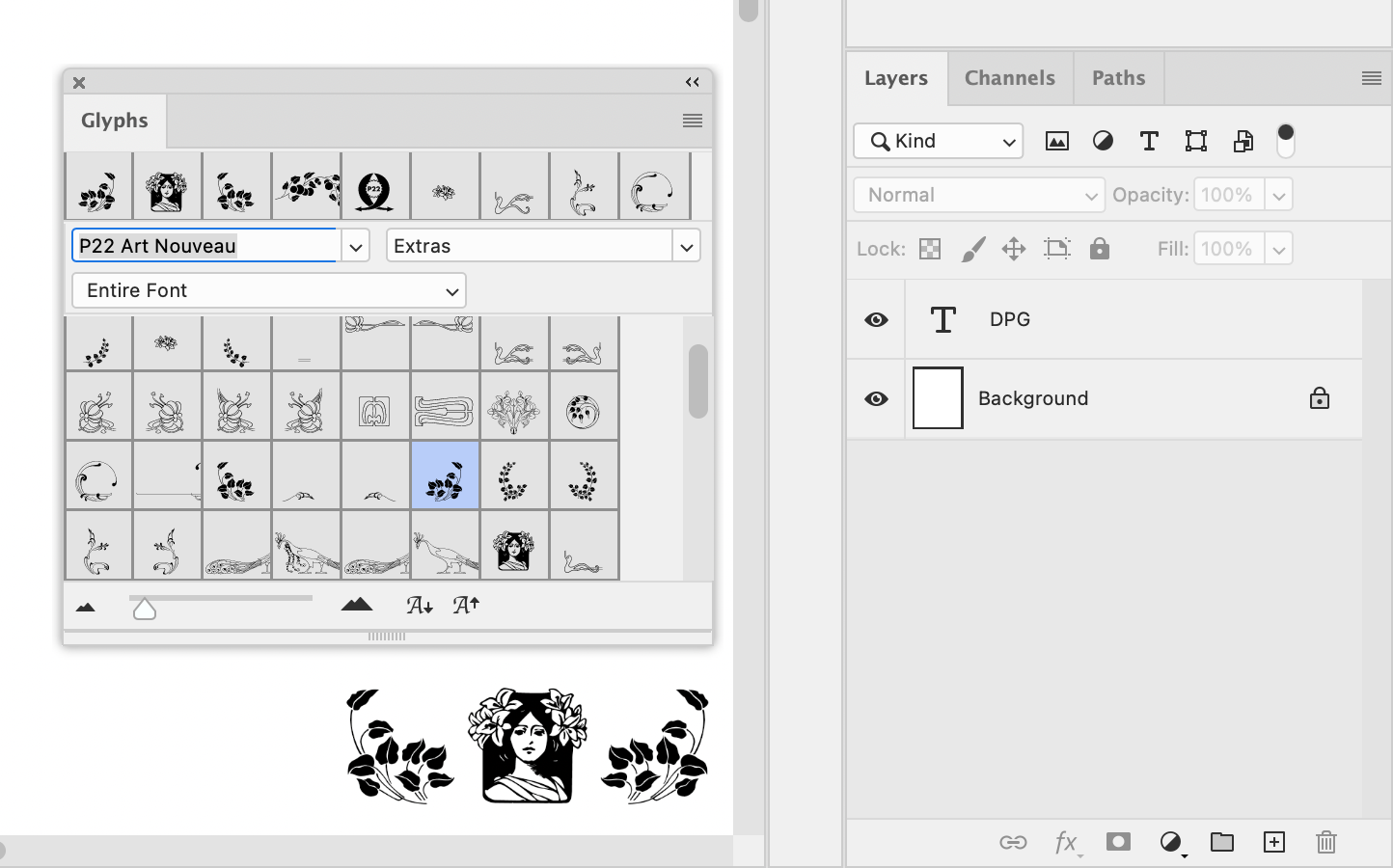Delete the layer with the trash icon
This screenshot has width=1393, height=868.
pos(1326,842)
